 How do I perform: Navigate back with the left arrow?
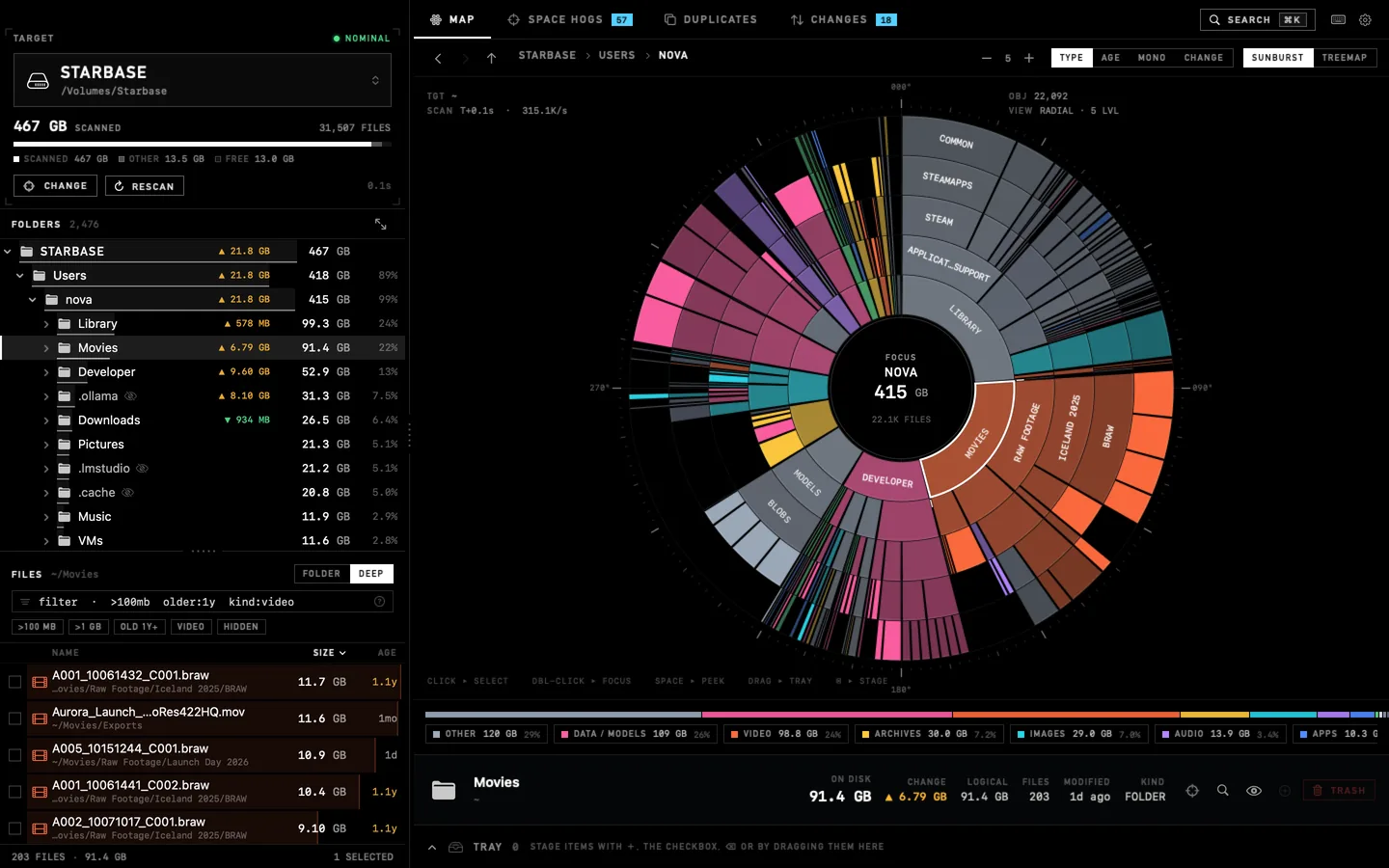438,59
